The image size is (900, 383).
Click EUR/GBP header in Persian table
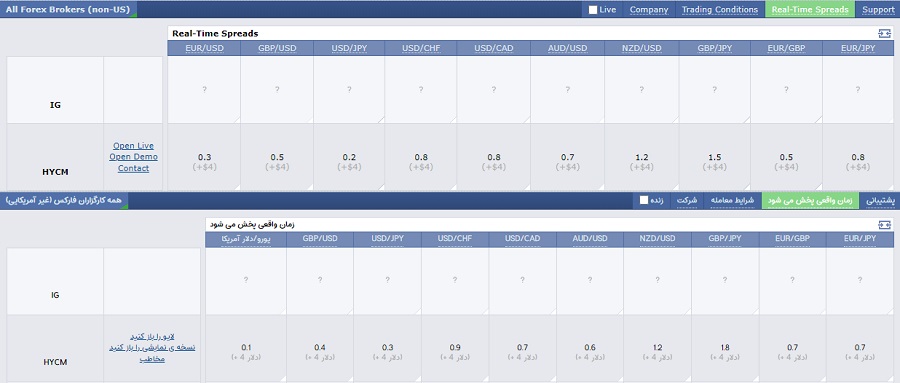(x=792, y=239)
